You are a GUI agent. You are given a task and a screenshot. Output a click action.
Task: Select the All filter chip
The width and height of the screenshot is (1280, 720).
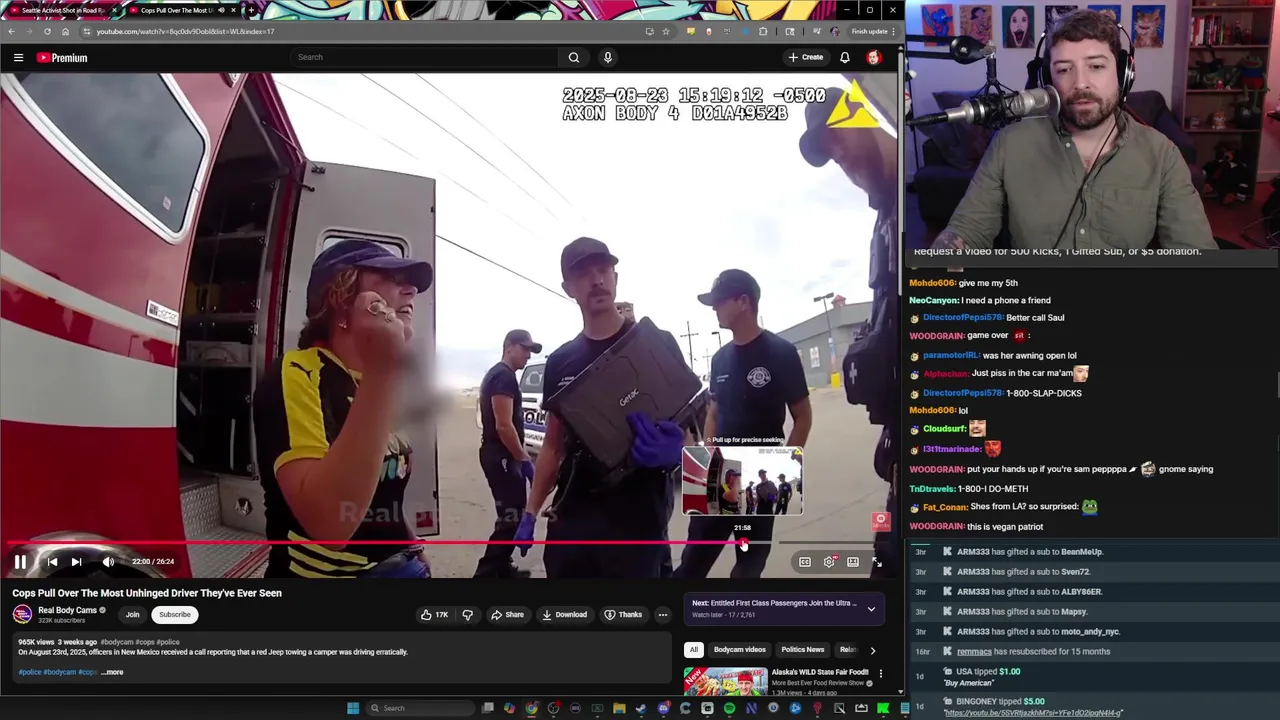pyautogui.click(x=693, y=650)
